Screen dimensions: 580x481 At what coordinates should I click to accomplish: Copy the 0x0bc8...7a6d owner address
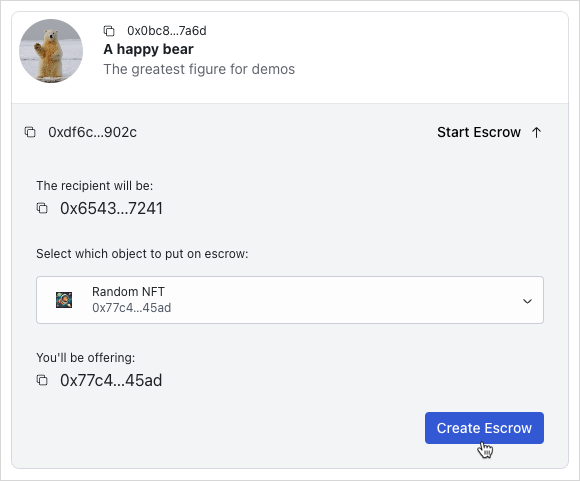pos(109,31)
